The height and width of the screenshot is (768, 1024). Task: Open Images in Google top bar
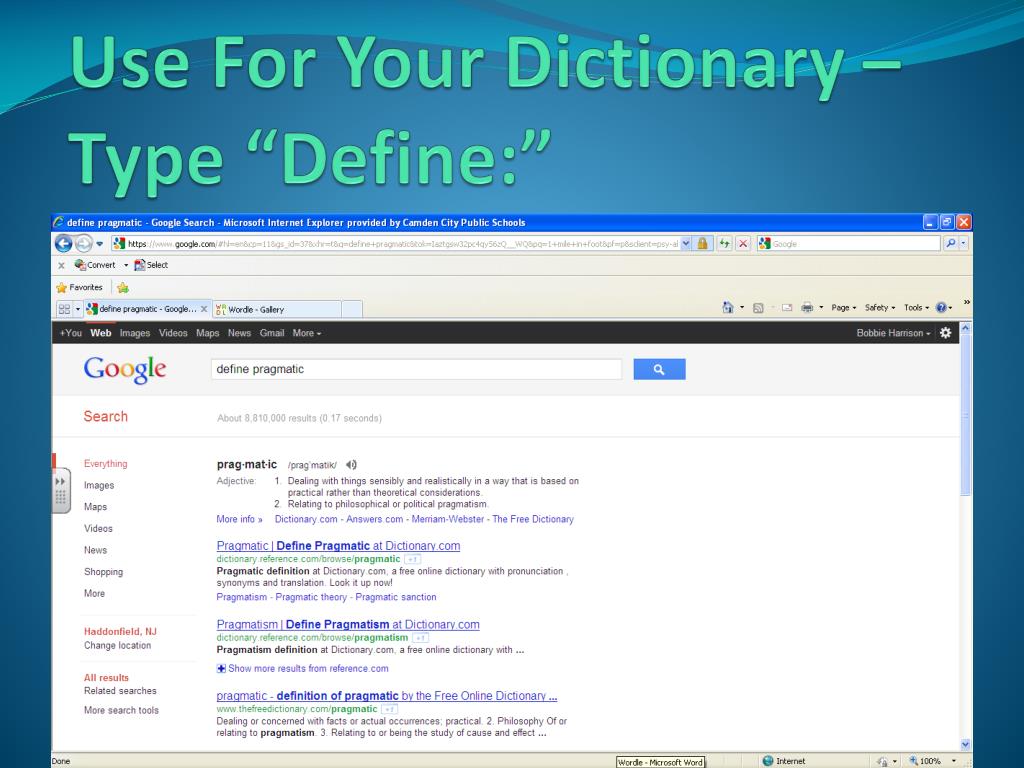coord(135,333)
